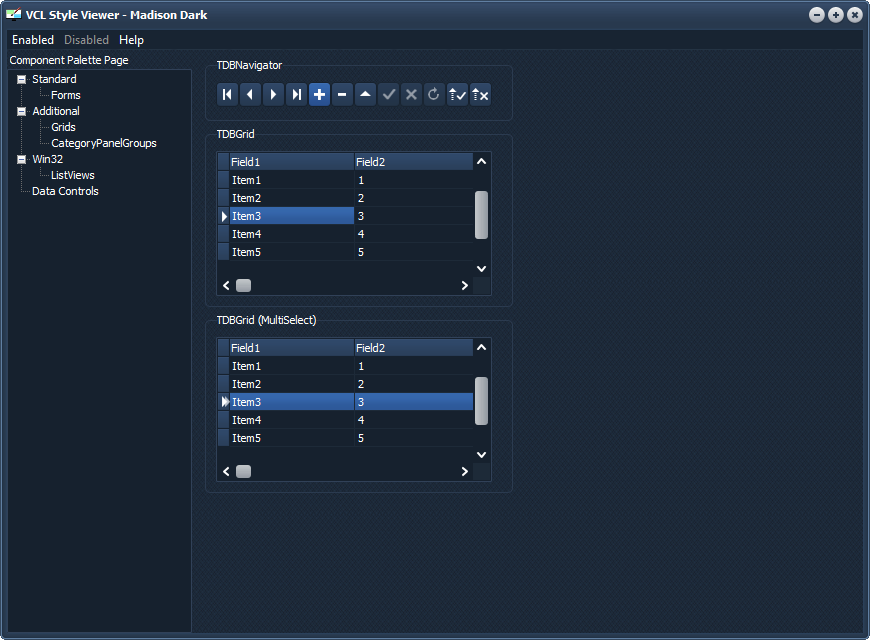Click MultiSelect grid horizontal scrollbar thumb
Viewport: 870px width, 640px height.
click(x=244, y=471)
